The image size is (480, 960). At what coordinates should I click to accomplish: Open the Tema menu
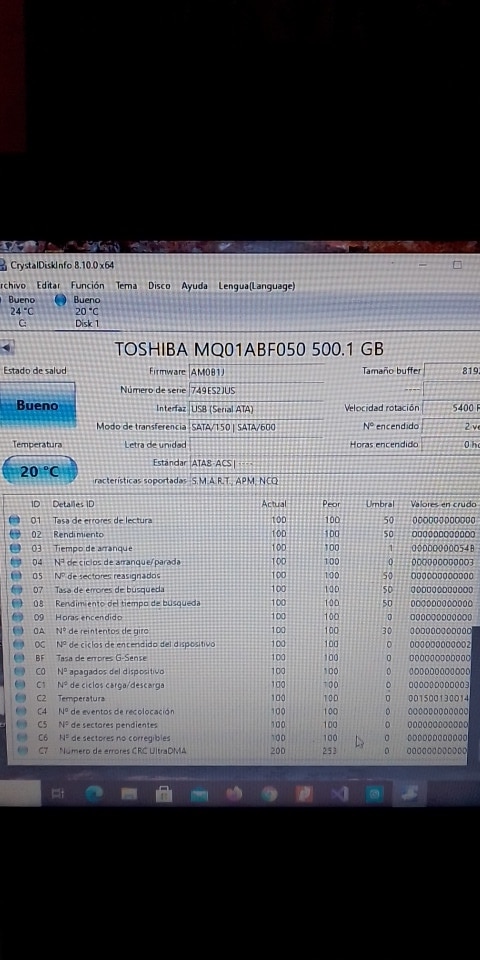(127, 285)
